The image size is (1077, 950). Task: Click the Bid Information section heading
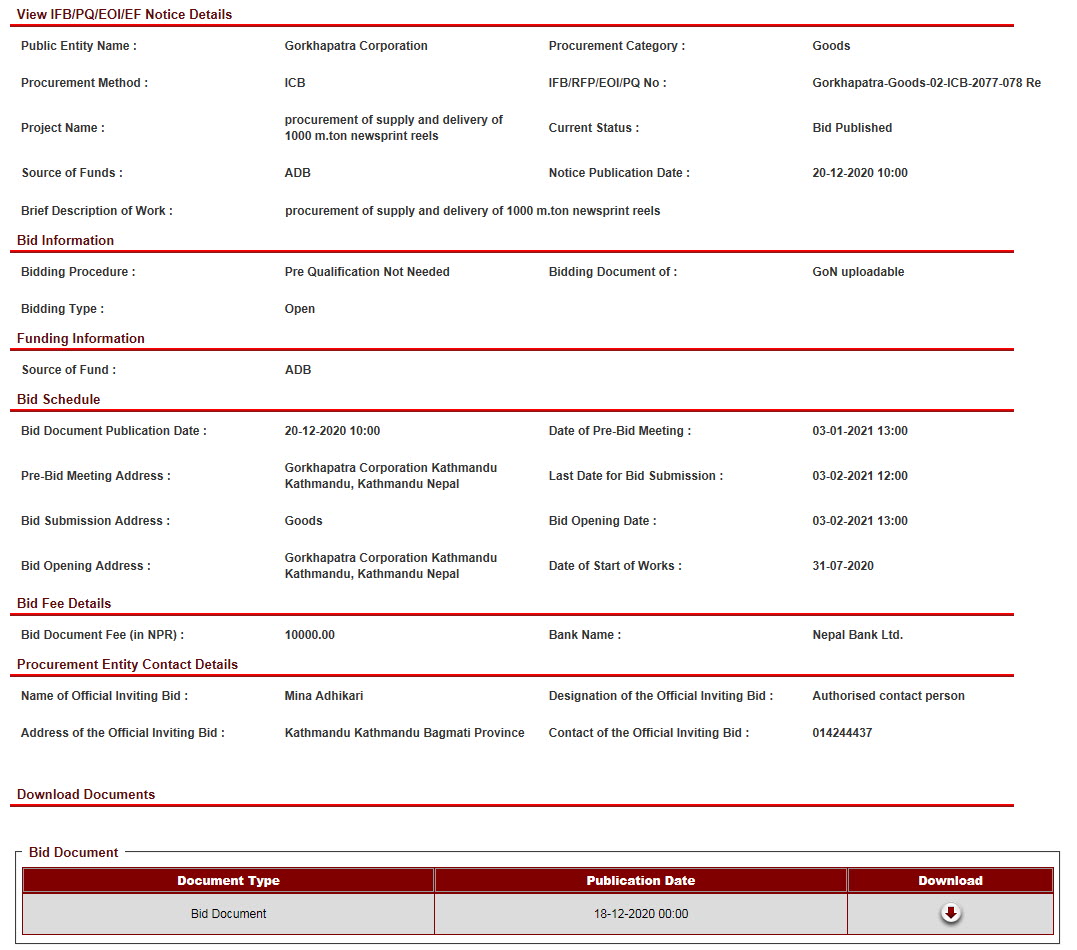tap(65, 240)
